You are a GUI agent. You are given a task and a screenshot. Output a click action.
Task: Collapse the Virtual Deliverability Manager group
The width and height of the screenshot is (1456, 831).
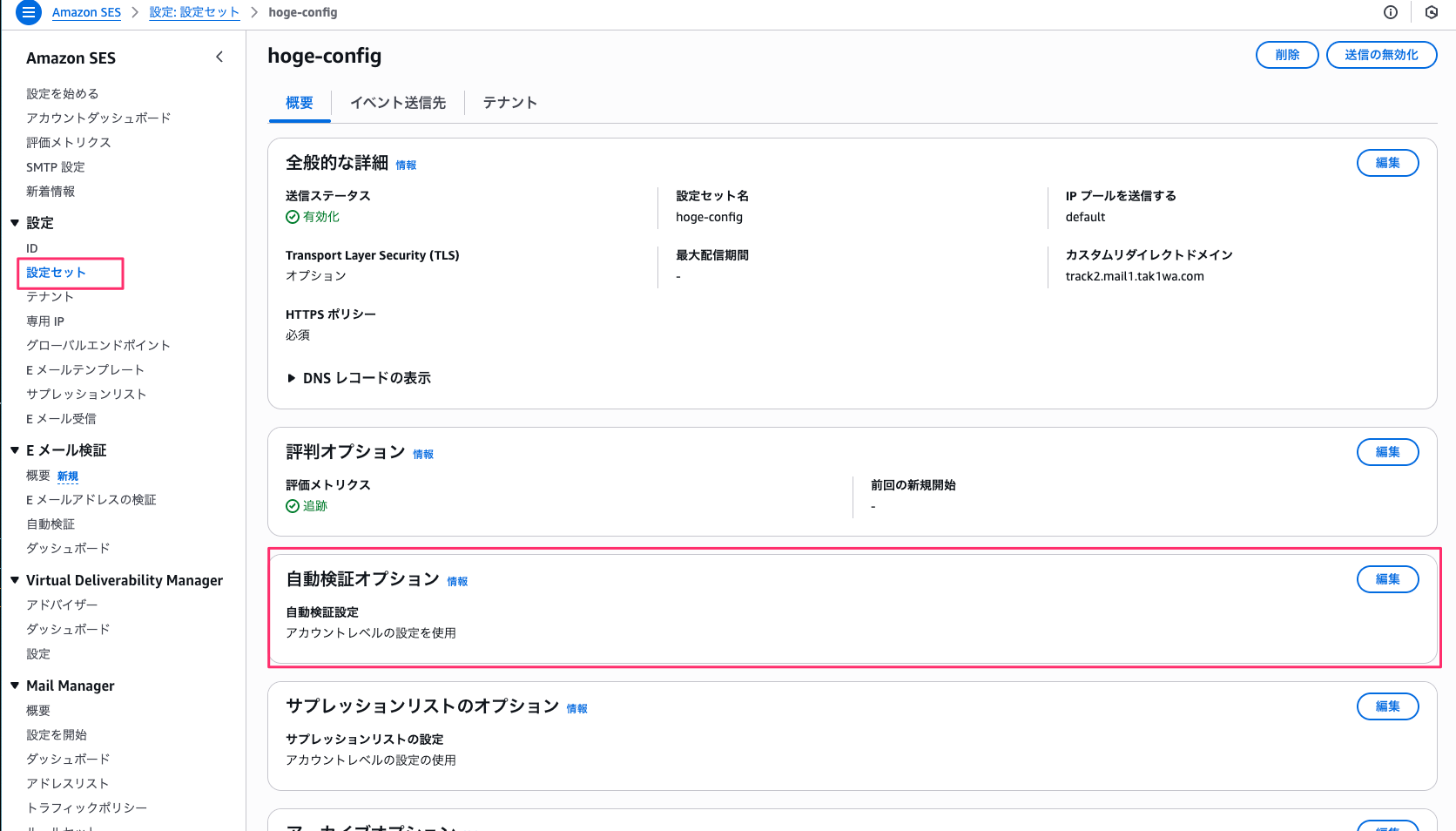[15, 580]
